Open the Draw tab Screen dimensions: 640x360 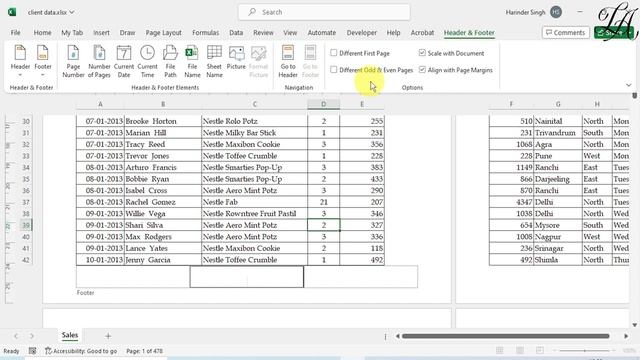click(x=127, y=33)
